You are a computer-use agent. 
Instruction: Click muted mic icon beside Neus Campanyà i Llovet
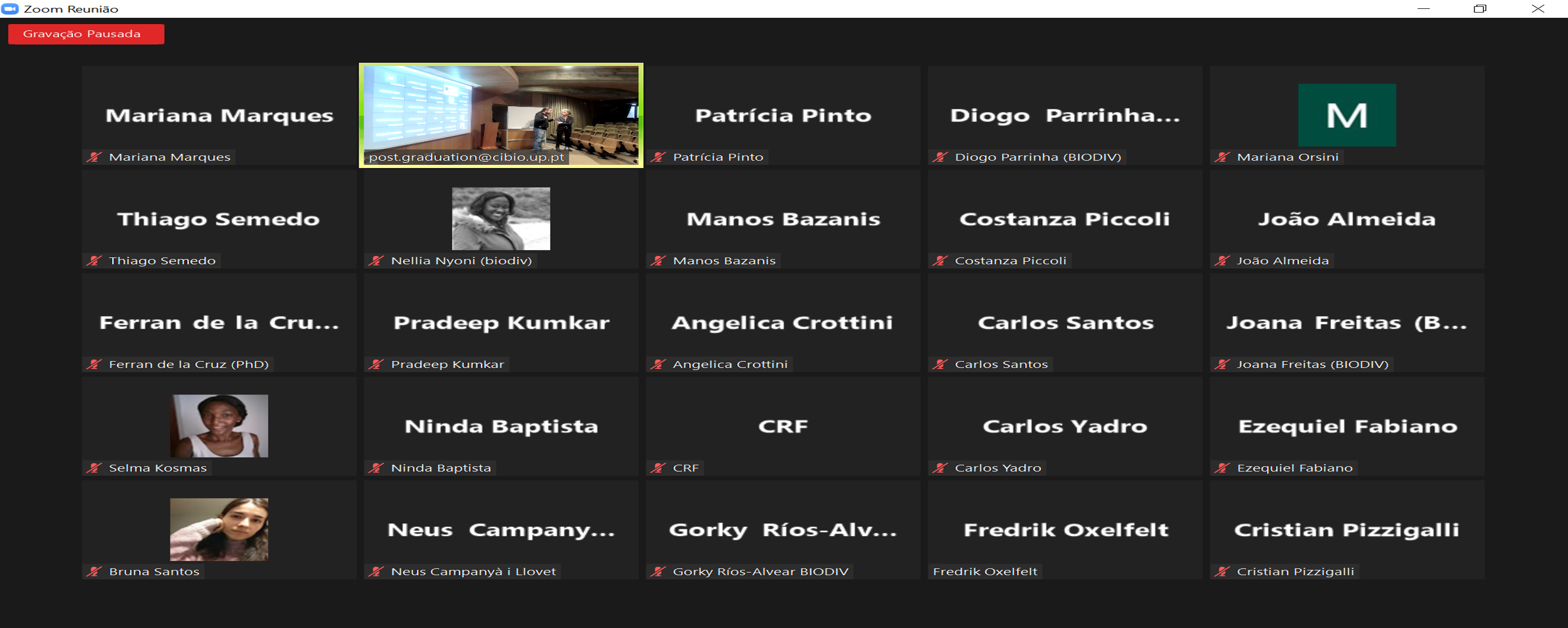(376, 571)
